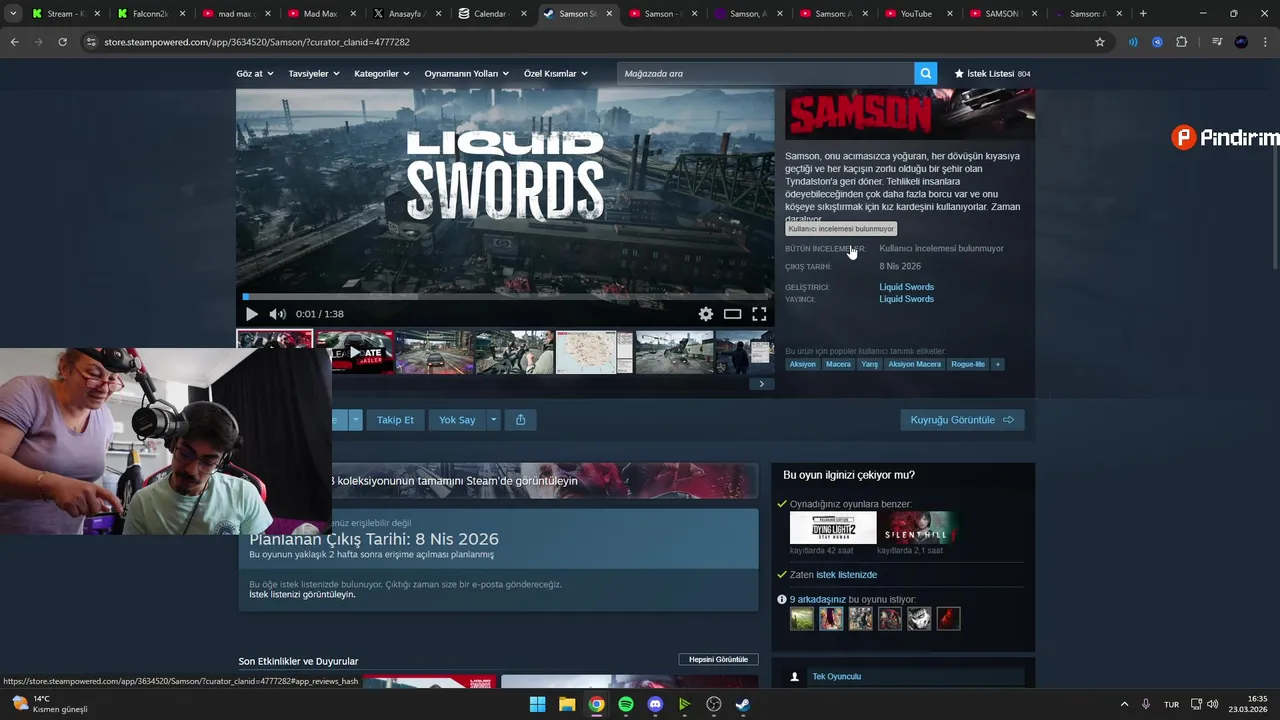1280x720 pixels.
Task: Switch to the Anasayfa X browser tab
Action: point(405,14)
